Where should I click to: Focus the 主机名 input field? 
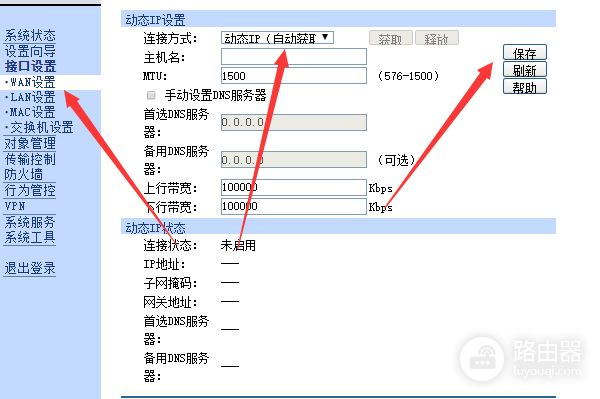[293, 57]
